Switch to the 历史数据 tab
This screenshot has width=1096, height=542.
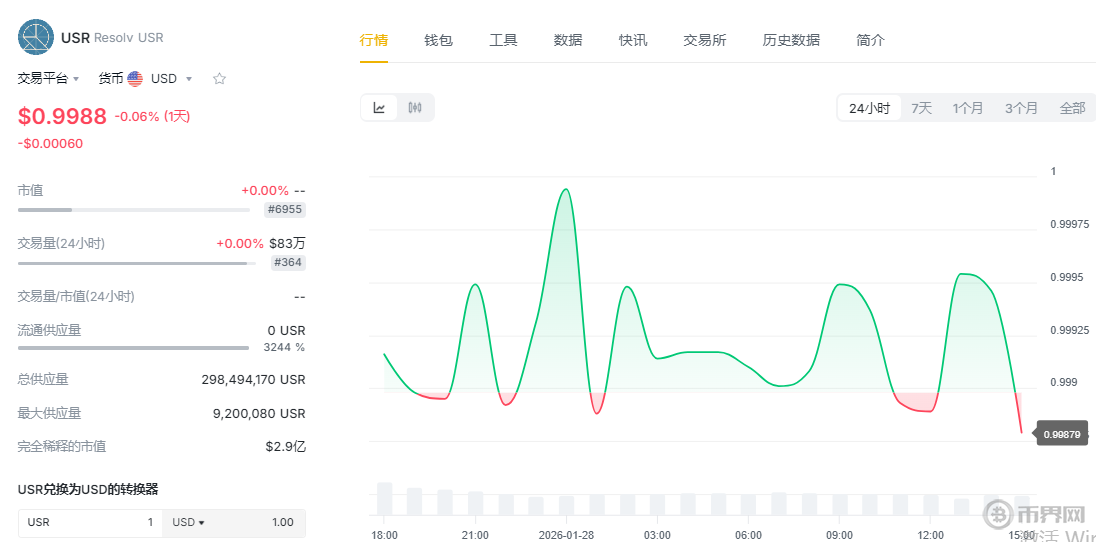pyautogui.click(x=791, y=40)
